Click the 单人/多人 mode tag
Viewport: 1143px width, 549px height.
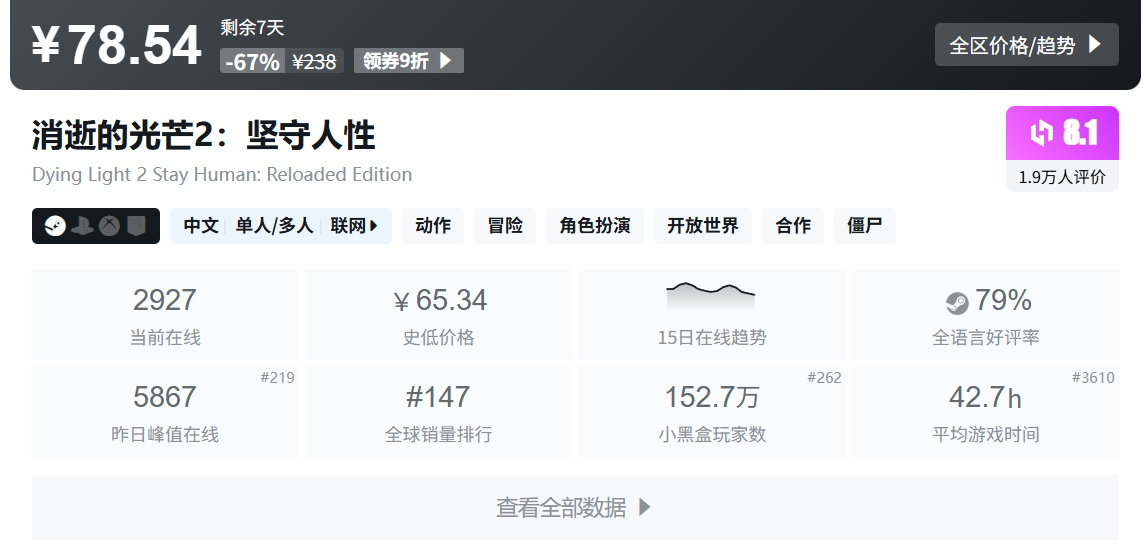274,226
